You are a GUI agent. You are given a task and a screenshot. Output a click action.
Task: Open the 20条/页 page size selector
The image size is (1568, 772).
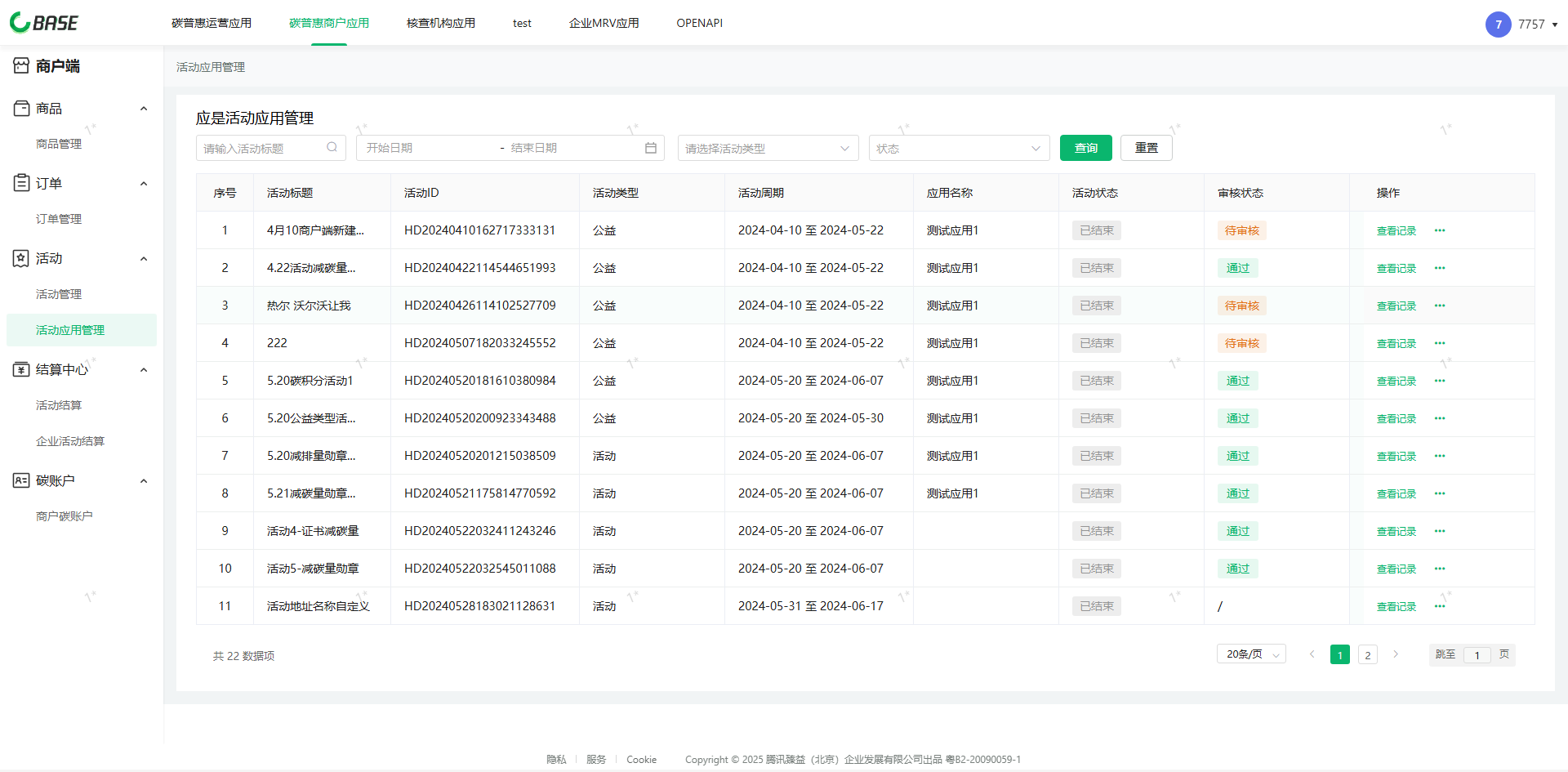[1251, 654]
